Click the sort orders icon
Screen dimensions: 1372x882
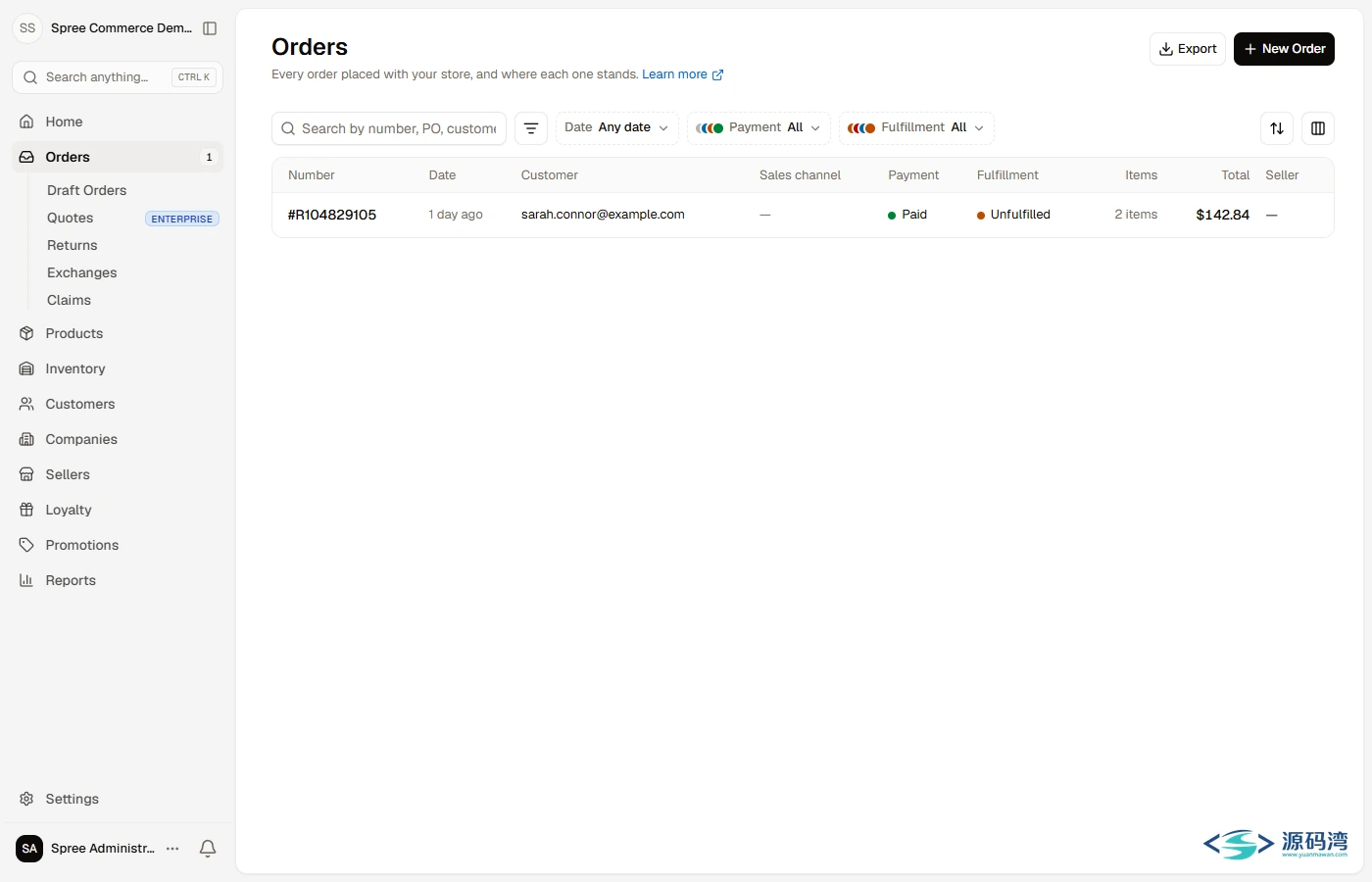(x=1277, y=128)
